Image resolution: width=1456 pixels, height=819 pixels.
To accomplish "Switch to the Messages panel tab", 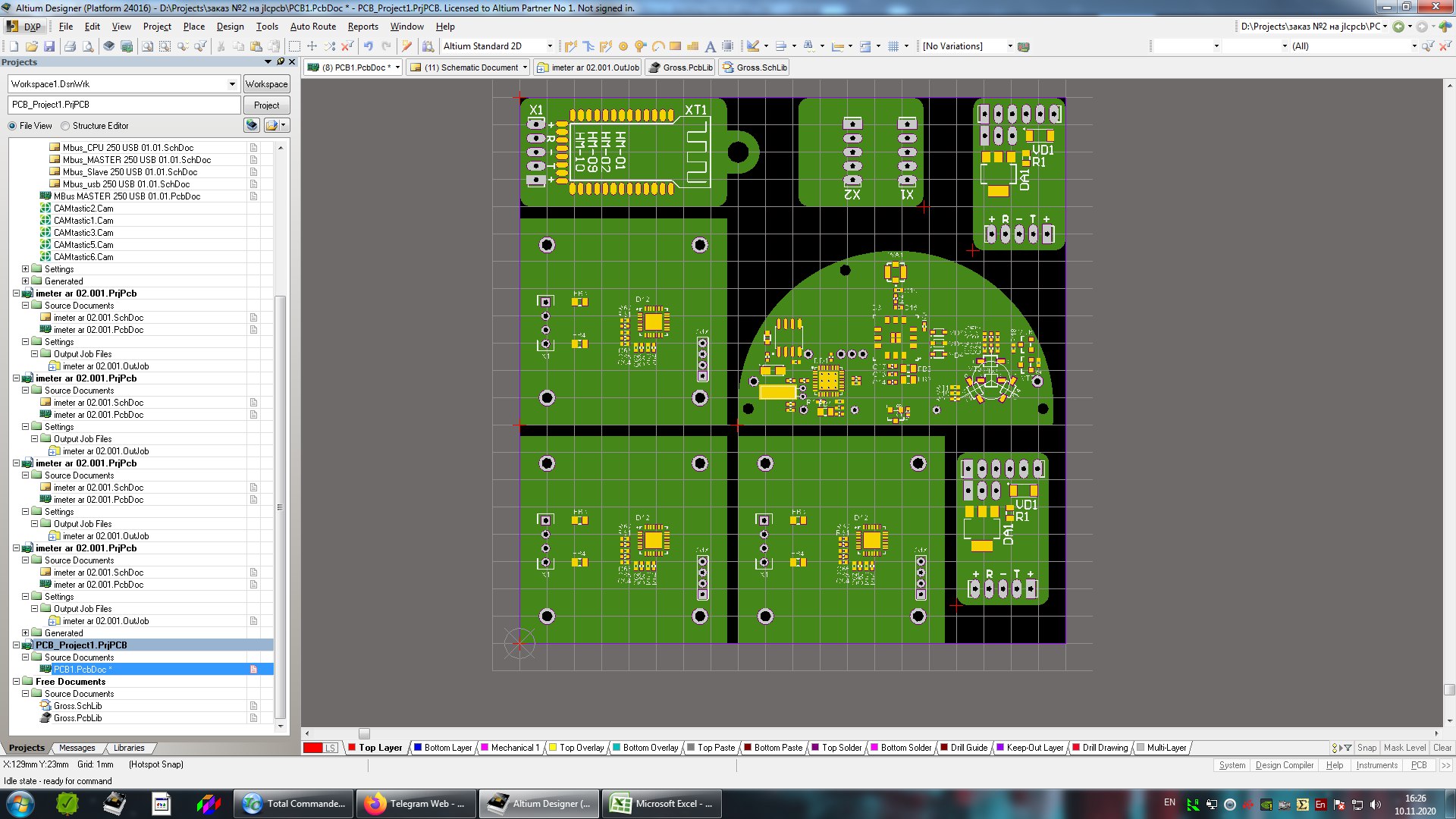I will click(77, 748).
